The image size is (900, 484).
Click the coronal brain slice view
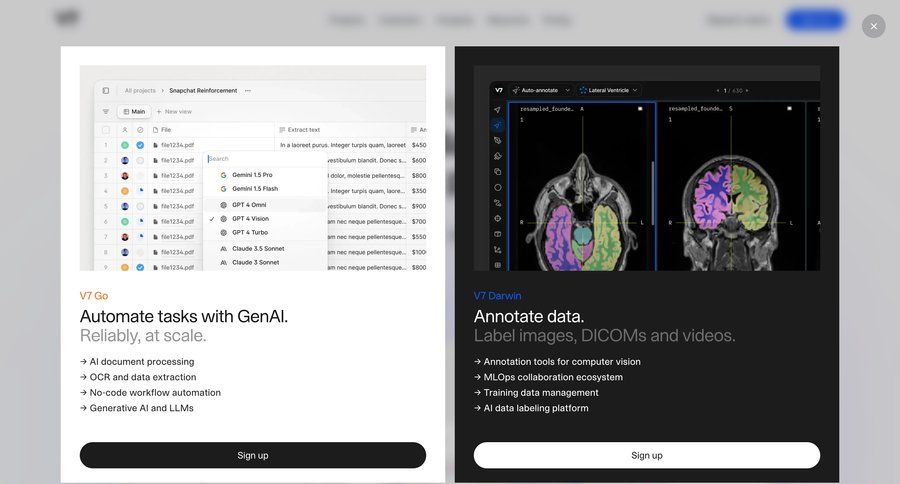731,187
